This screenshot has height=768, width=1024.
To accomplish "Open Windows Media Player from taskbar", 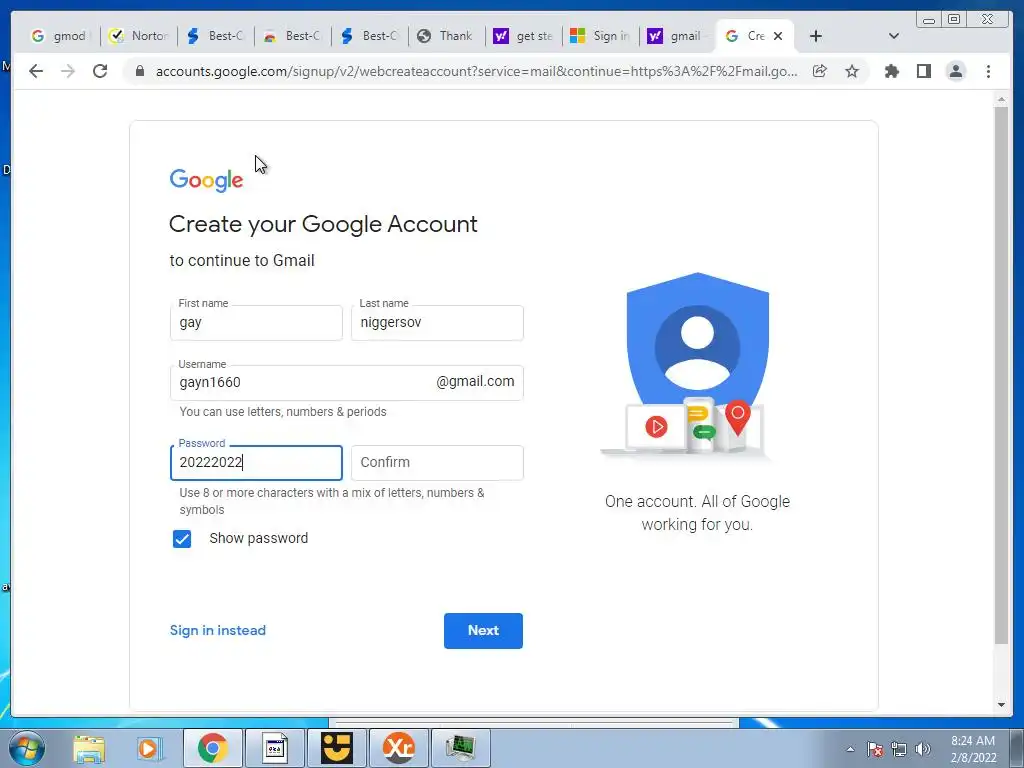I will [x=149, y=748].
